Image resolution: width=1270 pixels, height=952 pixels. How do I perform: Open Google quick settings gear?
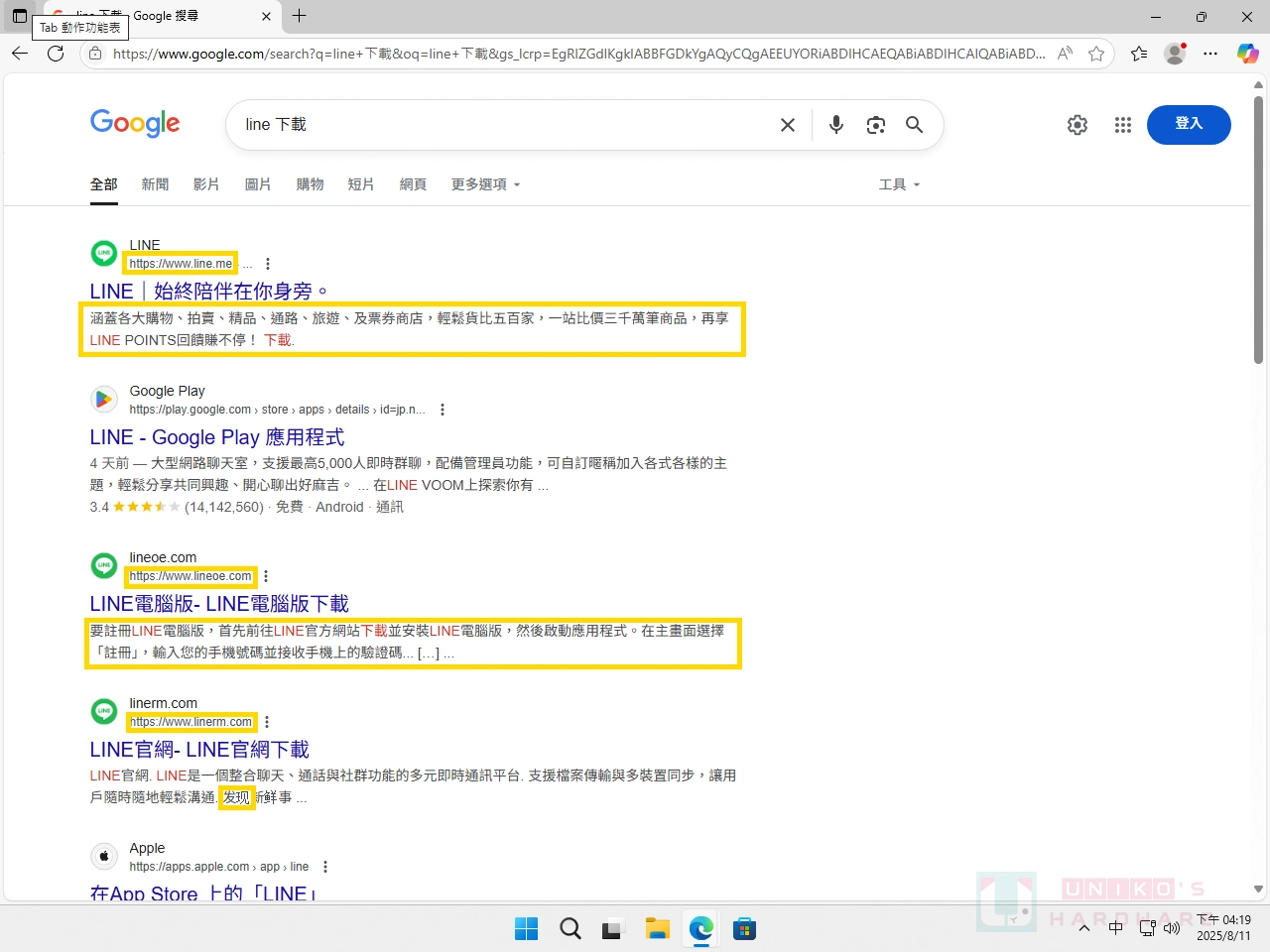(1078, 125)
